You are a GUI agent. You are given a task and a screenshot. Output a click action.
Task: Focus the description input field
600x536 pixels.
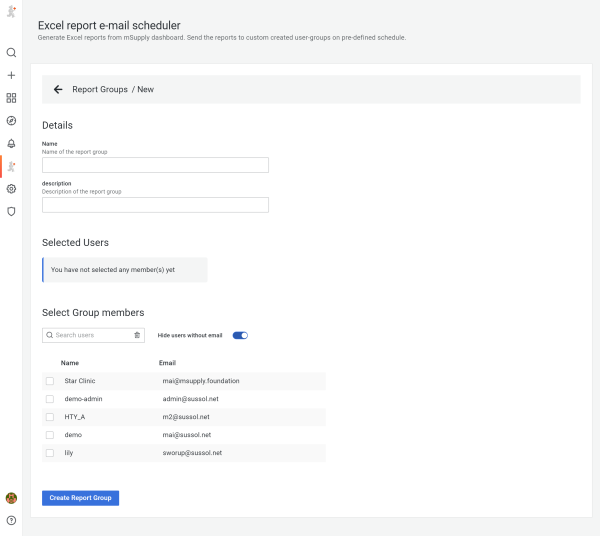(155, 205)
